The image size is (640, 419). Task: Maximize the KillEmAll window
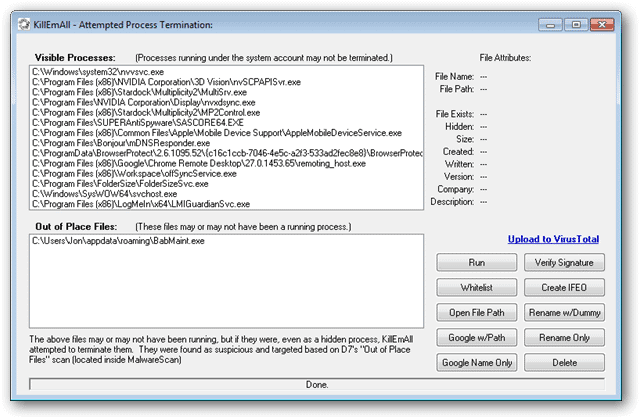[x=576, y=25]
